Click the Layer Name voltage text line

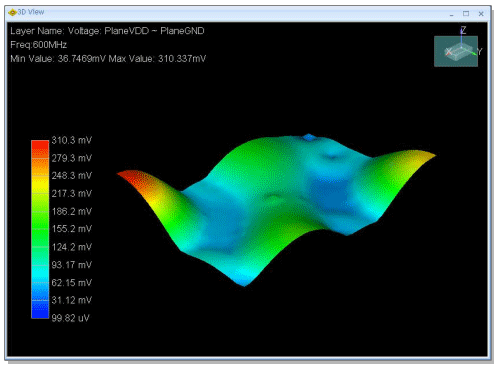coord(107,31)
